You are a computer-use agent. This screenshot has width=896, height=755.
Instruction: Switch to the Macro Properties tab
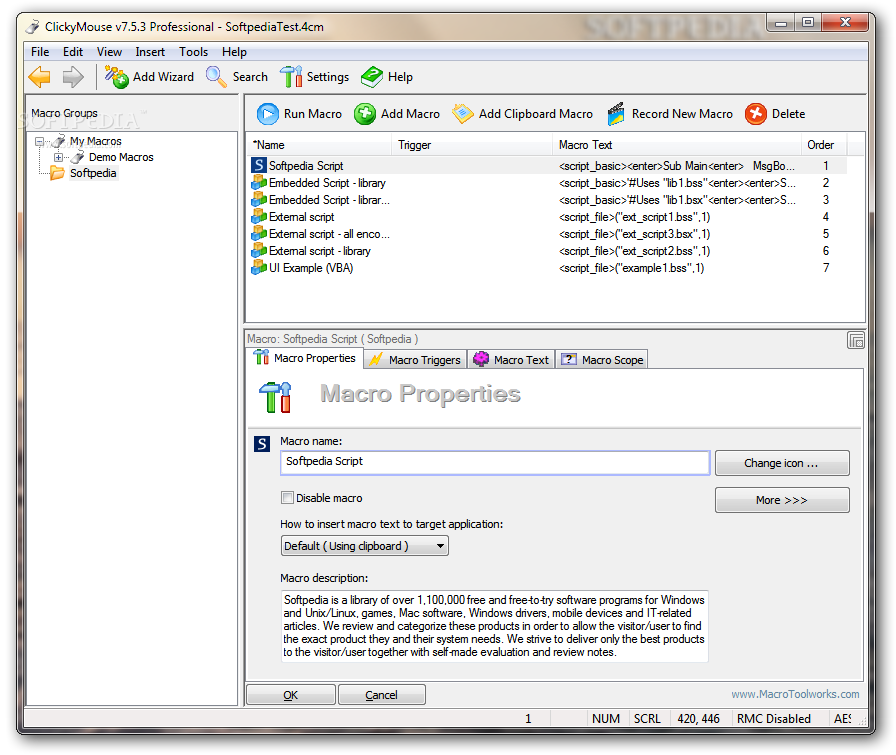click(x=306, y=358)
